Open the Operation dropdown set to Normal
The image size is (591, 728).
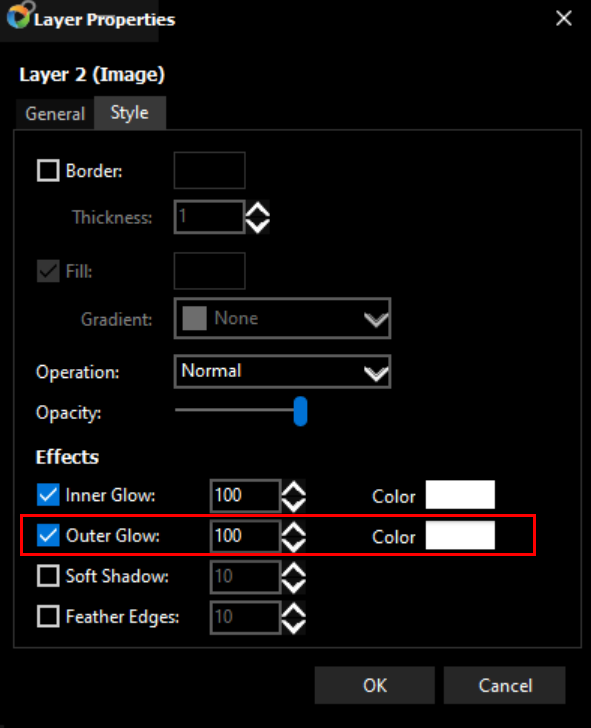pos(282,371)
